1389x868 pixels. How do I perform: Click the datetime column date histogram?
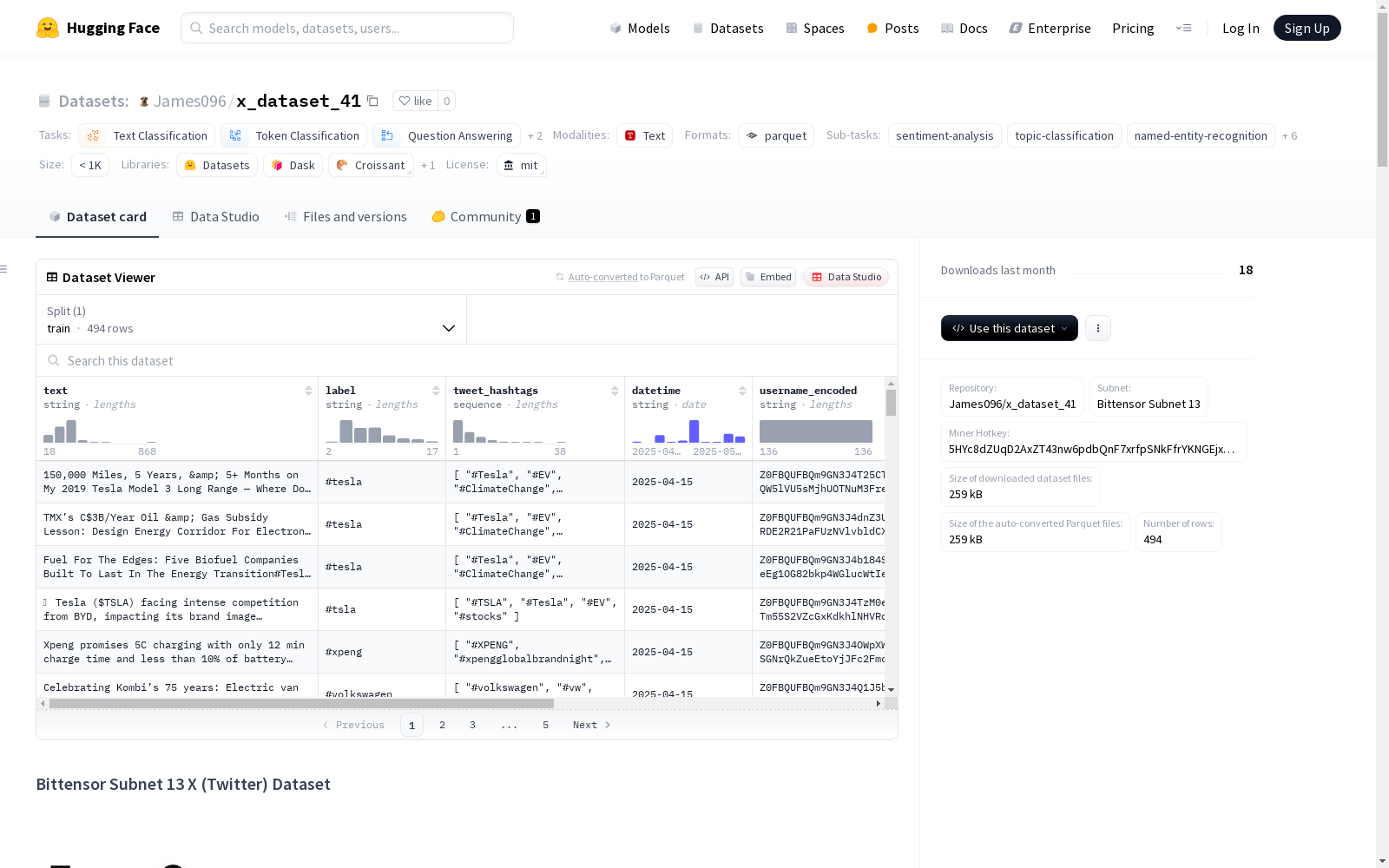688,431
